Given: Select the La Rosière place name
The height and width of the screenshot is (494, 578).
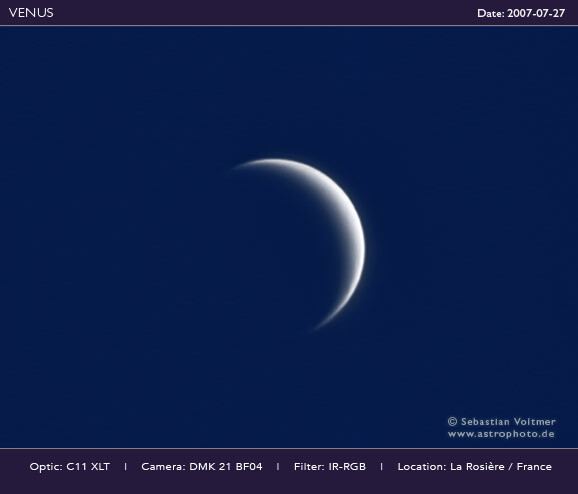Looking at the screenshot, I should (477, 467).
